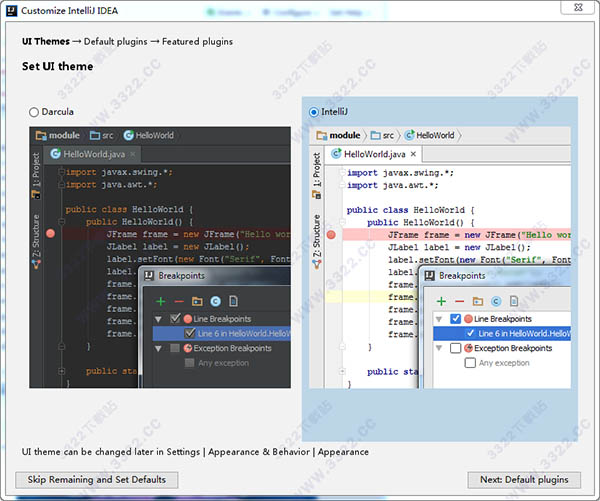Viewport: 600px width, 501px height.
Task: Toggle Line Breakpoints checkbox in light preview
Action: click(x=456, y=318)
